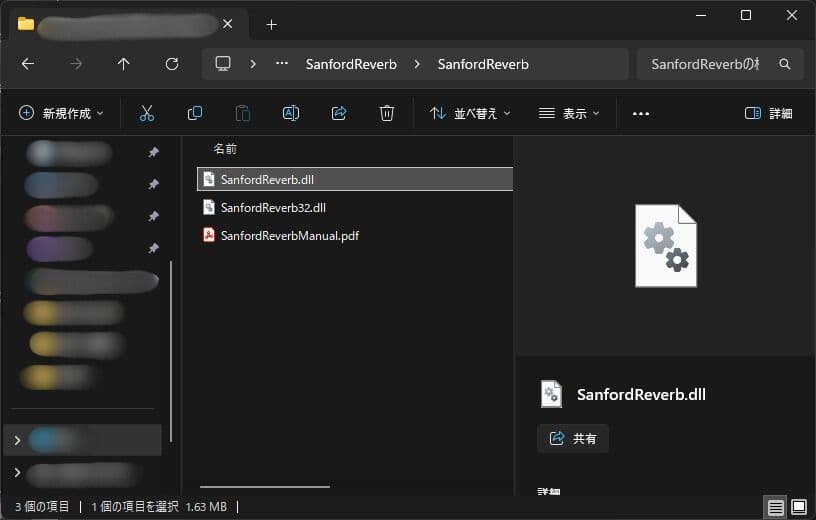Click the Copy icon in toolbar
Viewport: 816px width, 520px height.
tap(195, 114)
